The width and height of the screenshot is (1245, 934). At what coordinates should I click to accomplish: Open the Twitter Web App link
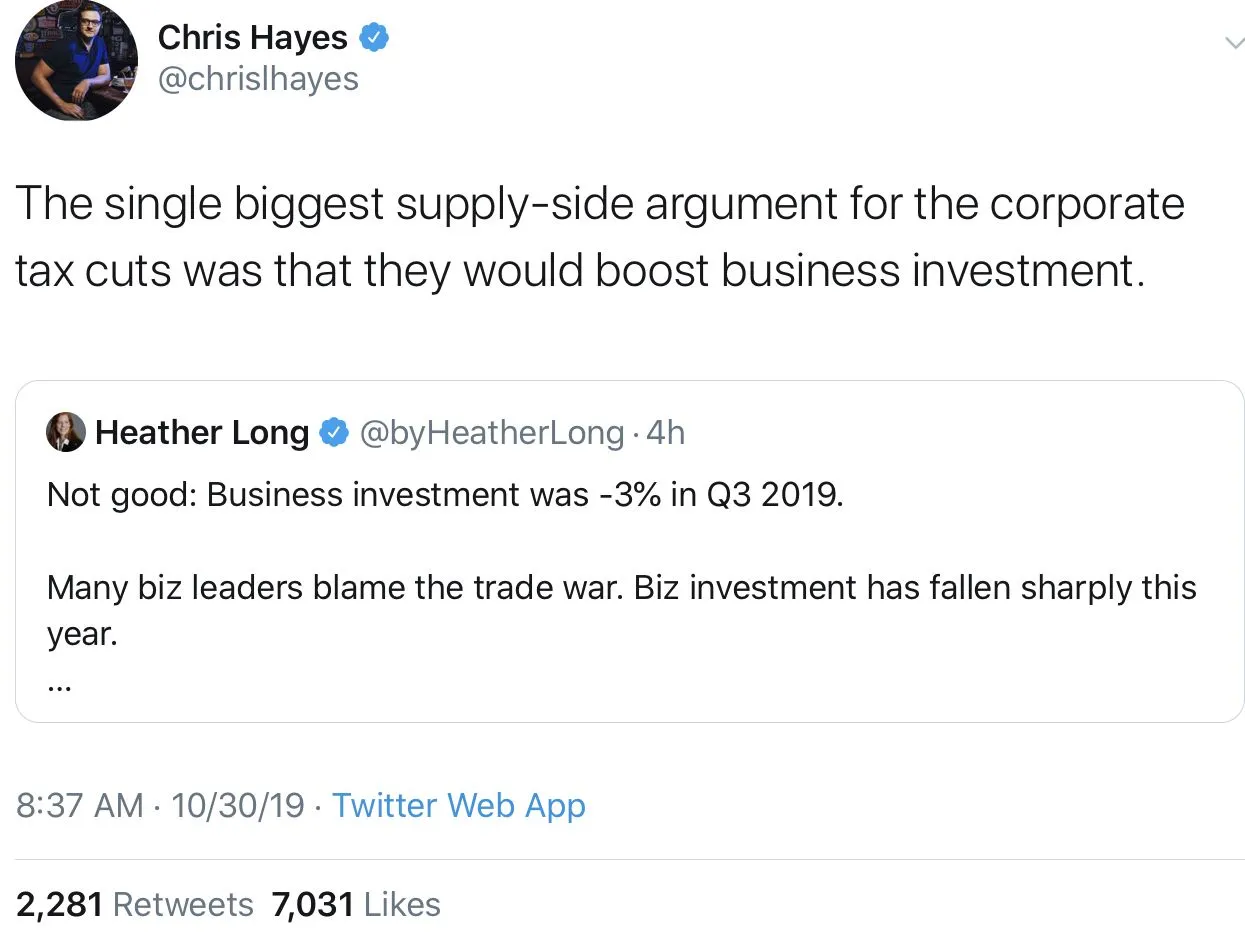click(458, 805)
